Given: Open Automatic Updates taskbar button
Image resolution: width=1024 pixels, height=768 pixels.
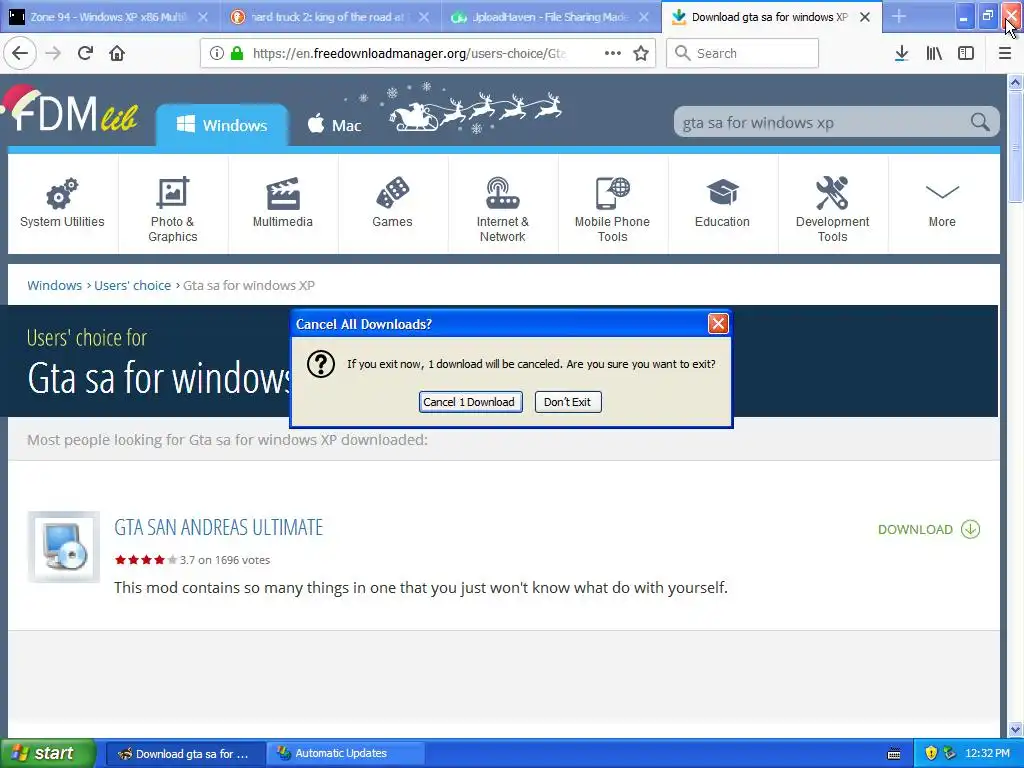Looking at the screenshot, I should click(x=345, y=754).
